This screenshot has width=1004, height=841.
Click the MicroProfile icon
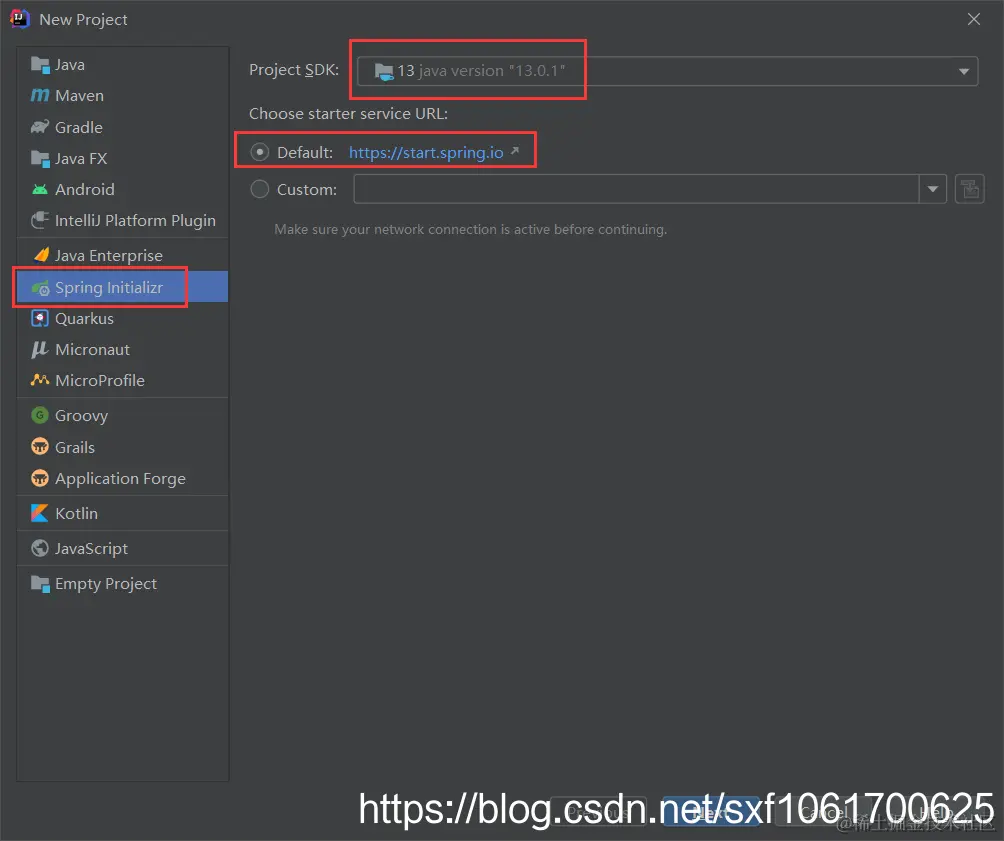click(x=40, y=380)
